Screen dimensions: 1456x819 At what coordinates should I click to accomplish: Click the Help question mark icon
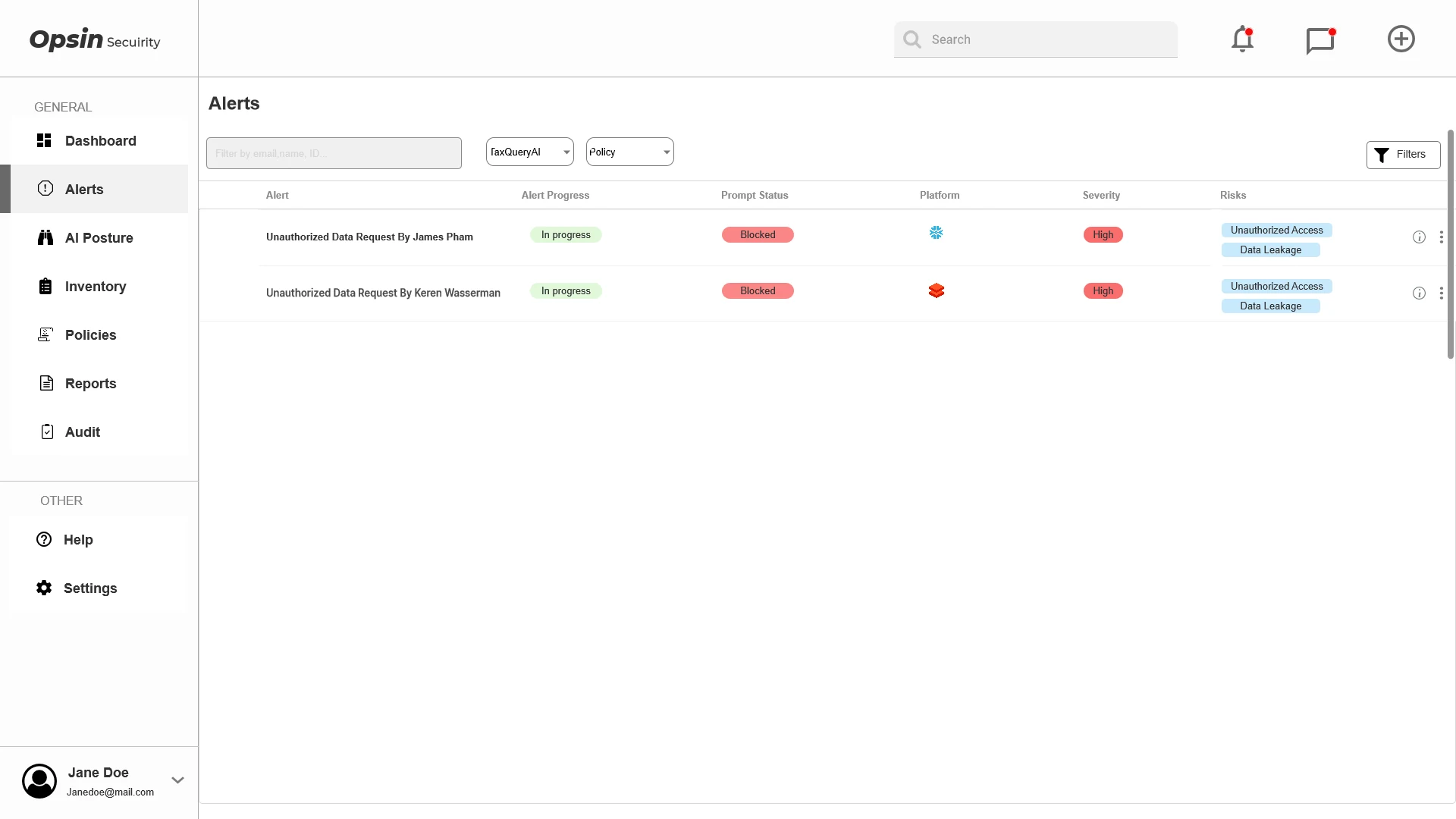tap(44, 539)
